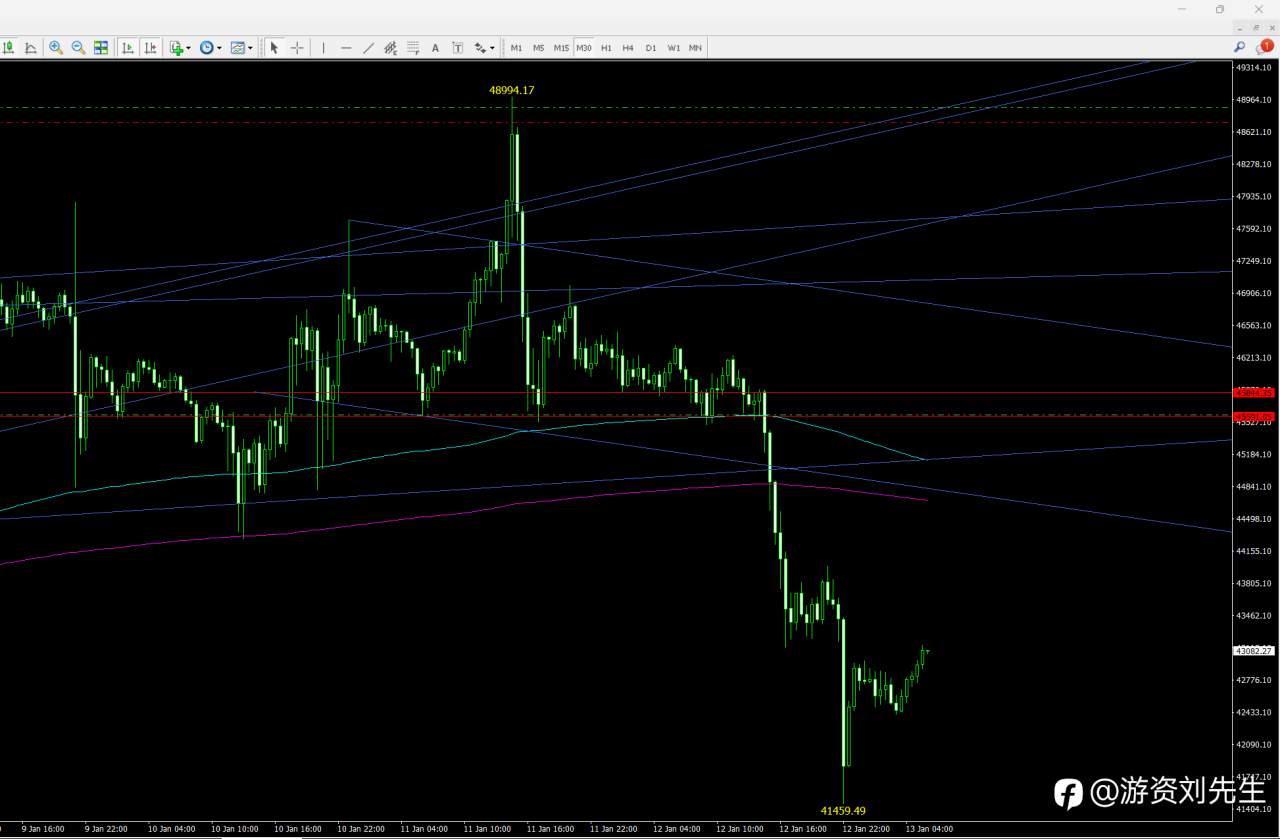Zoom out on the chart
1280x839 pixels.
click(78, 47)
